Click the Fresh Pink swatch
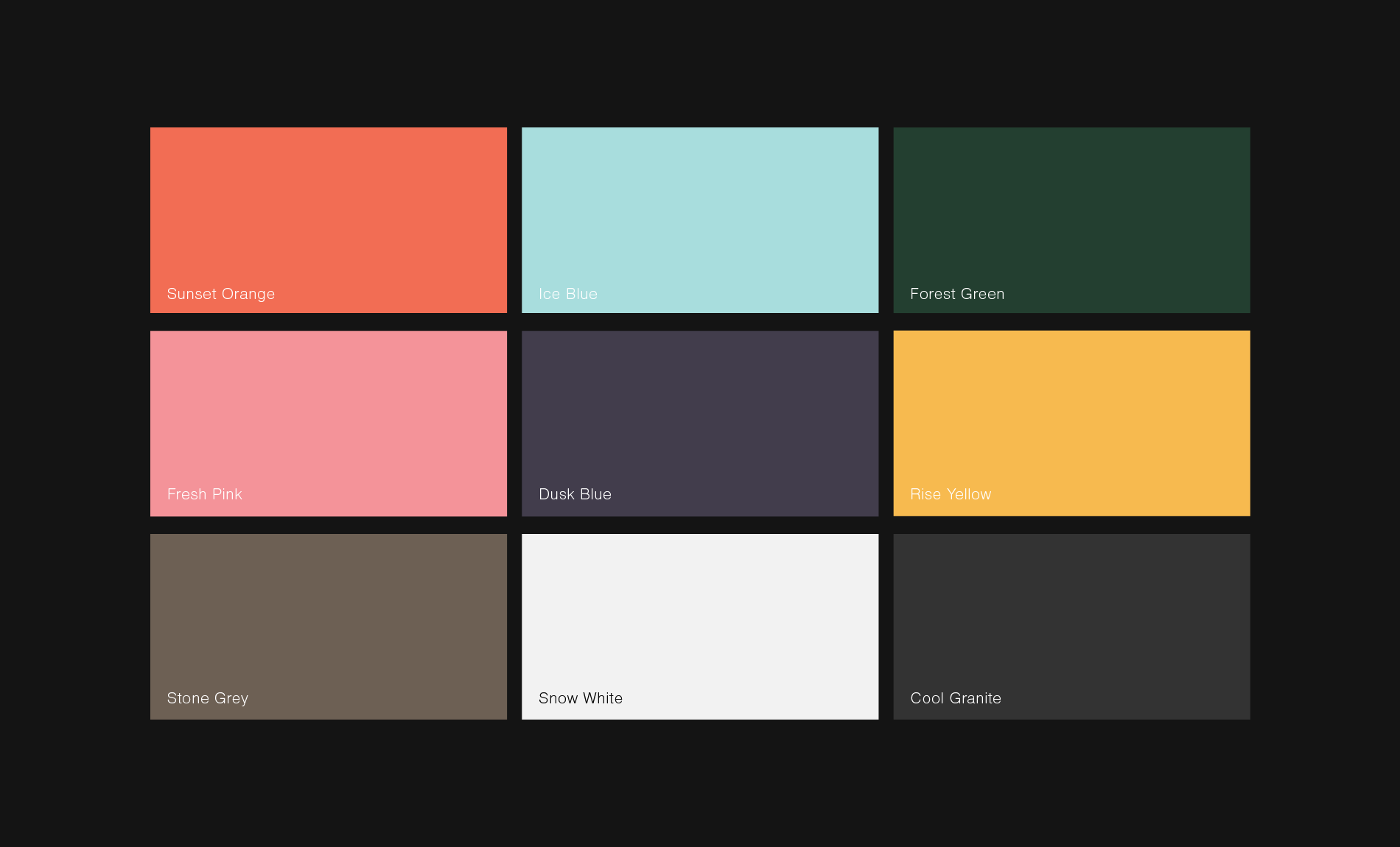 329,423
